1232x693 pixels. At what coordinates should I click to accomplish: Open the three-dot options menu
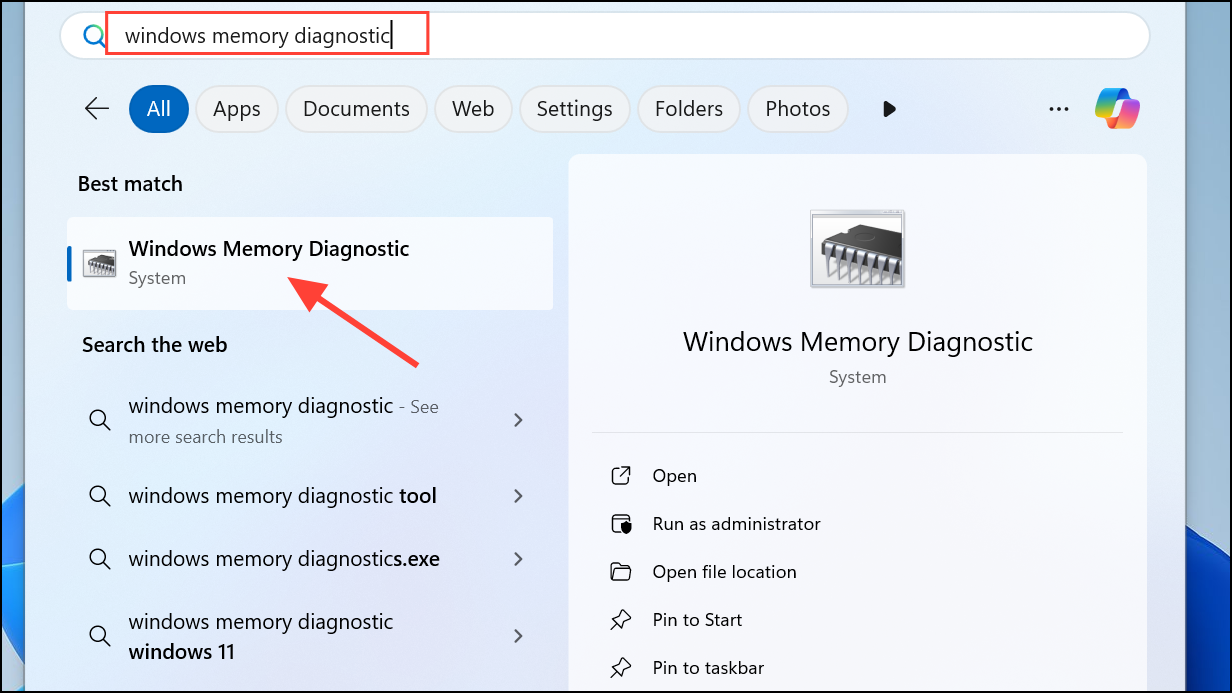1059,109
